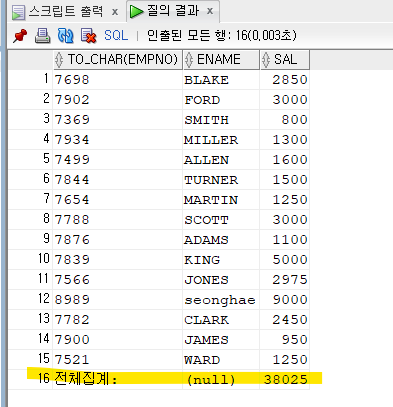Viewport: 393px width, 407px height.
Task: Click the script output tab icon
Action: [18, 12]
